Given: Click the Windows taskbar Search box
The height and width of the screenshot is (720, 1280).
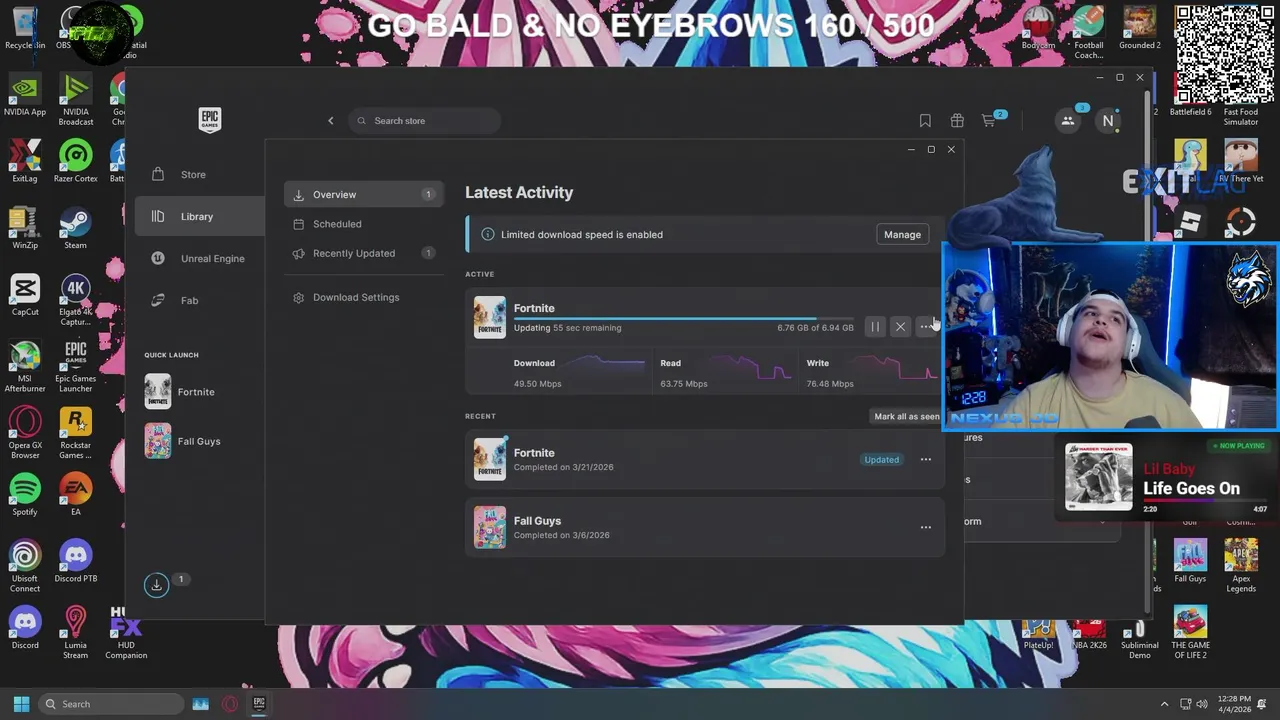Looking at the screenshot, I should [x=112, y=704].
